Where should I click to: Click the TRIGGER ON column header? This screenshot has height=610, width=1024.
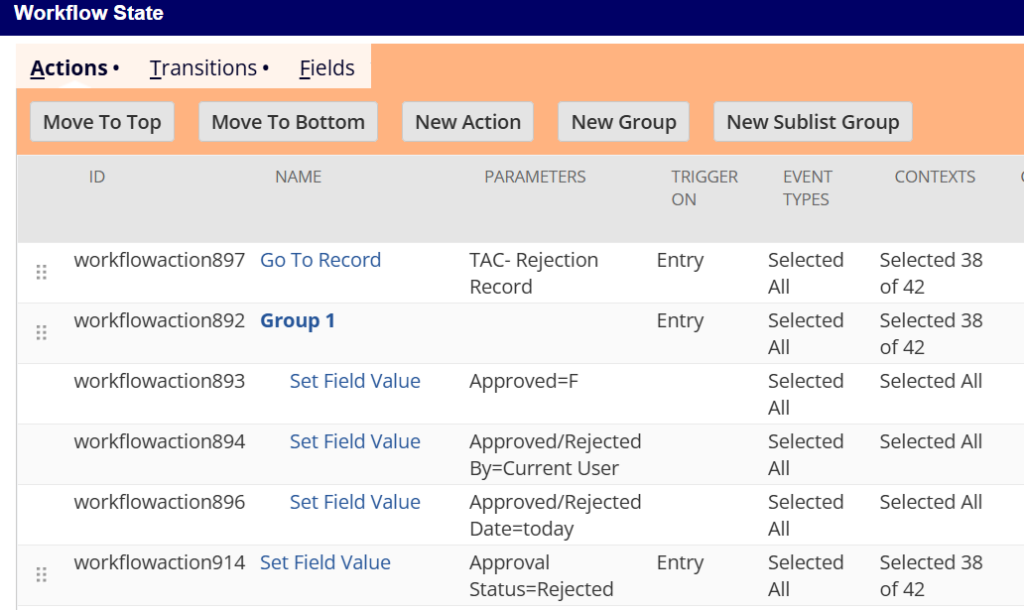tap(705, 188)
